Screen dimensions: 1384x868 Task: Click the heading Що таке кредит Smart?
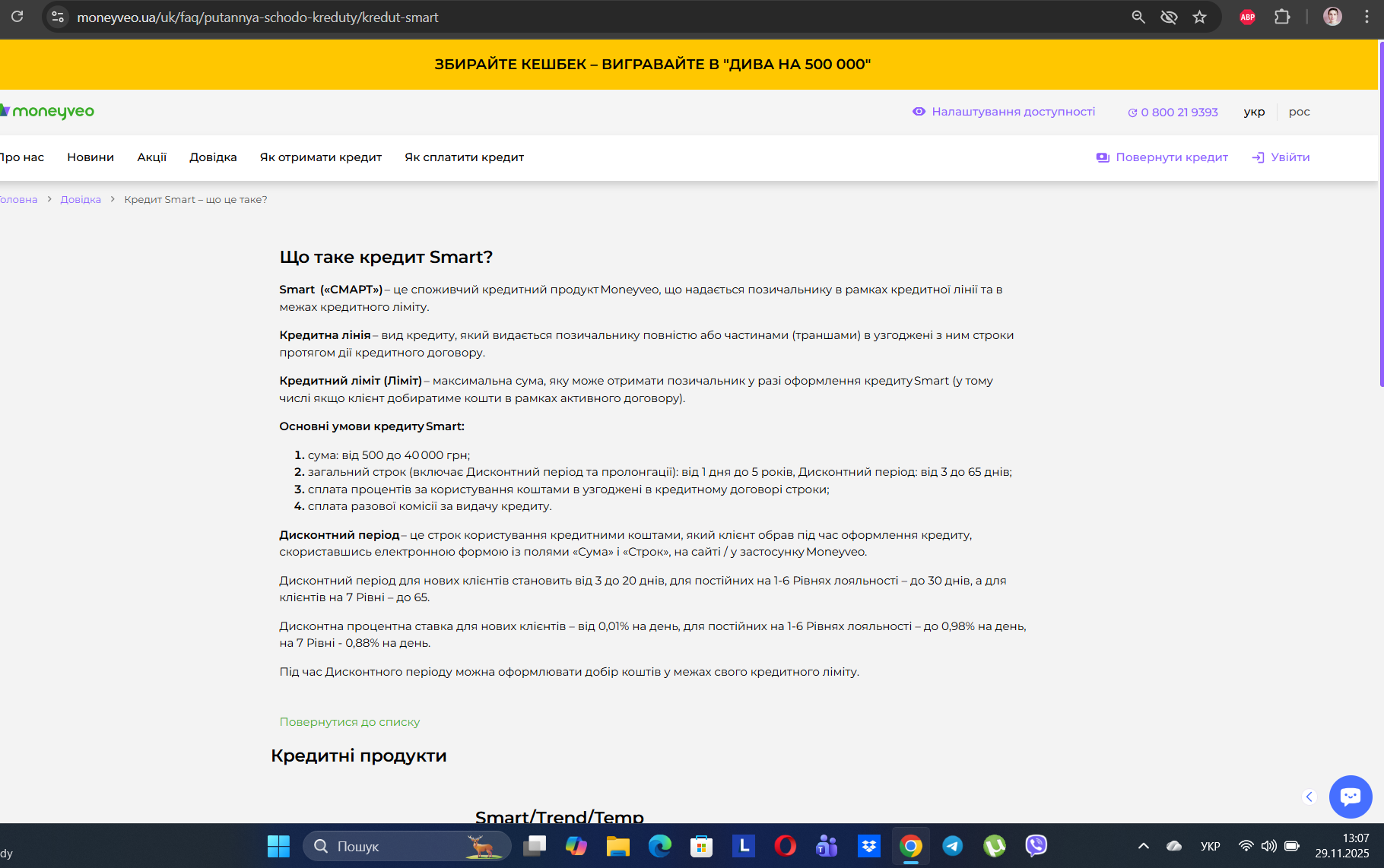pyautogui.click(x=386, y=257)
